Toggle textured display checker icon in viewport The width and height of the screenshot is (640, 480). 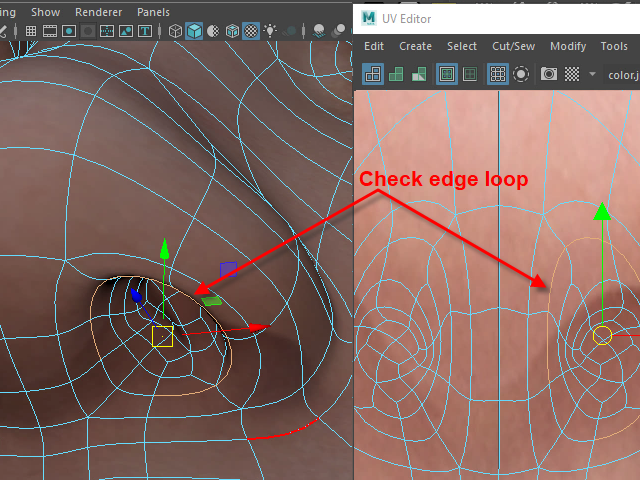(251, 31)
